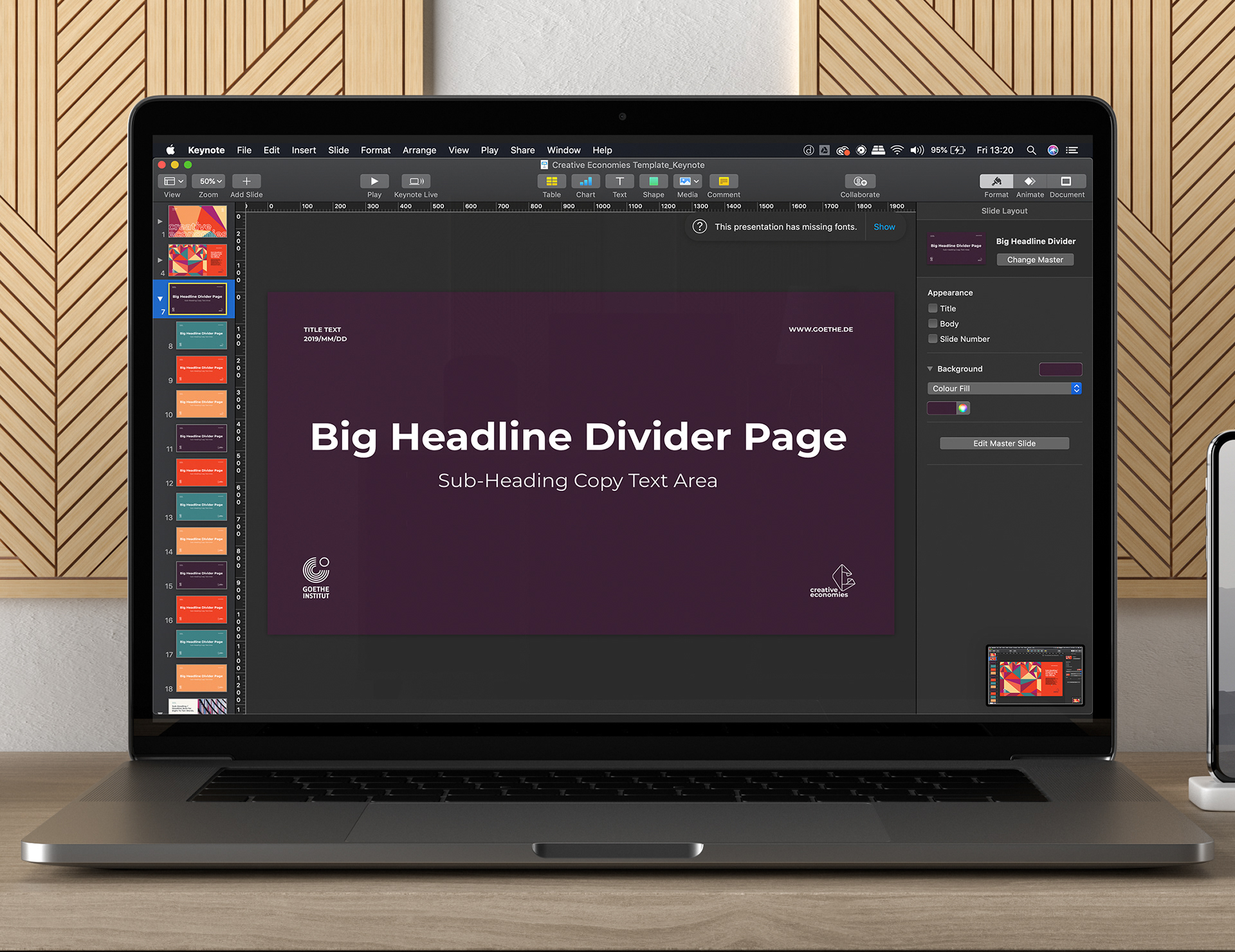
Task: Open Keynote Live from toolbar
Action: tap(416, 181)
